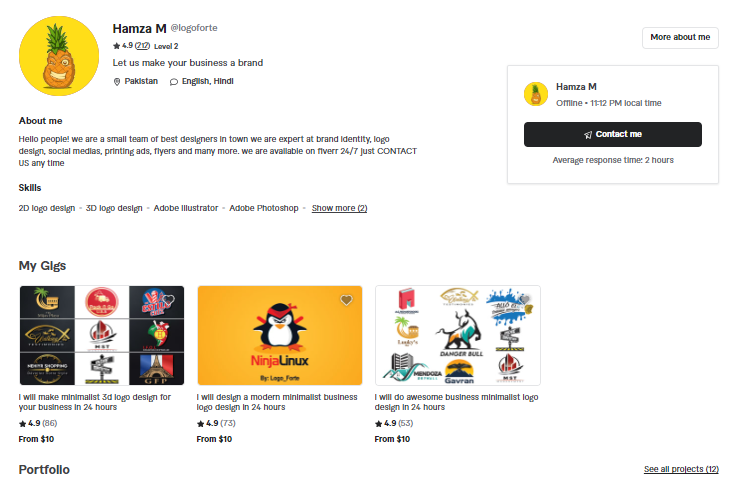Click star icon under NinjaLinux gig

[200, 424]
